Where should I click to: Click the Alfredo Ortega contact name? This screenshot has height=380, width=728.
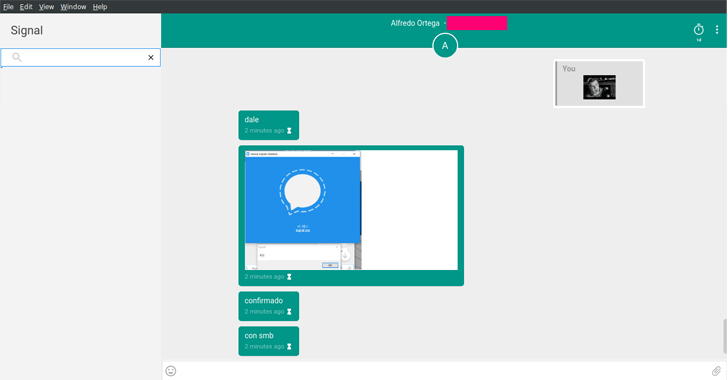click(x=415, y=23)
